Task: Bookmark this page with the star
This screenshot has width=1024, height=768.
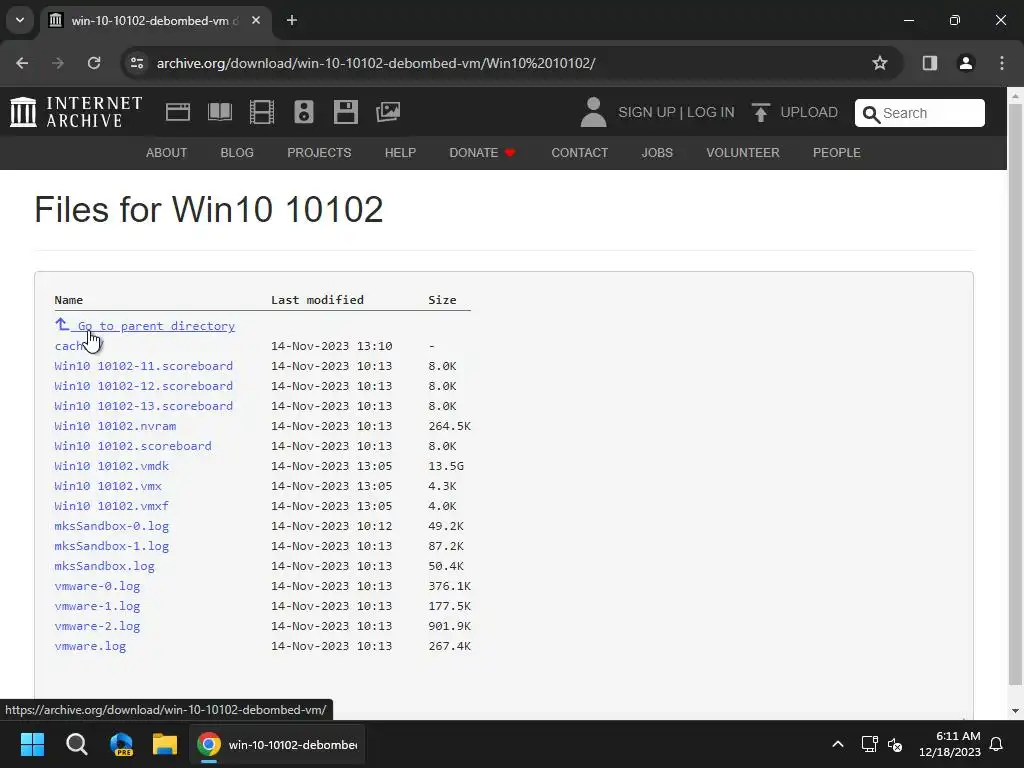Action: (x=880, y=63)
